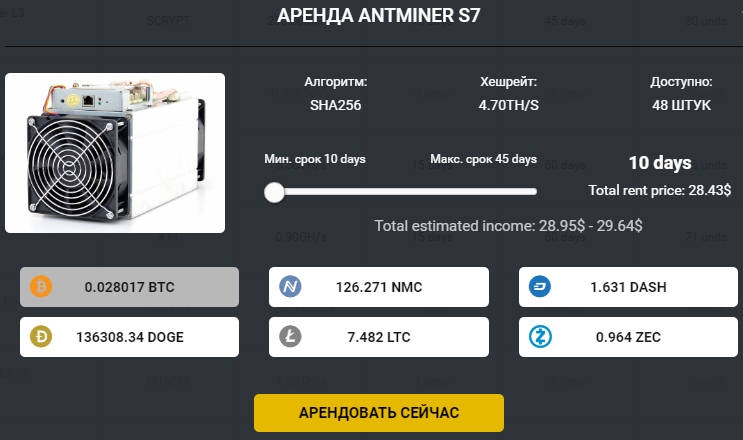This screenshot has width=743, height=440.
Task: Pick the 7.482 LTC payout option
Action: (x=379, y=337)
